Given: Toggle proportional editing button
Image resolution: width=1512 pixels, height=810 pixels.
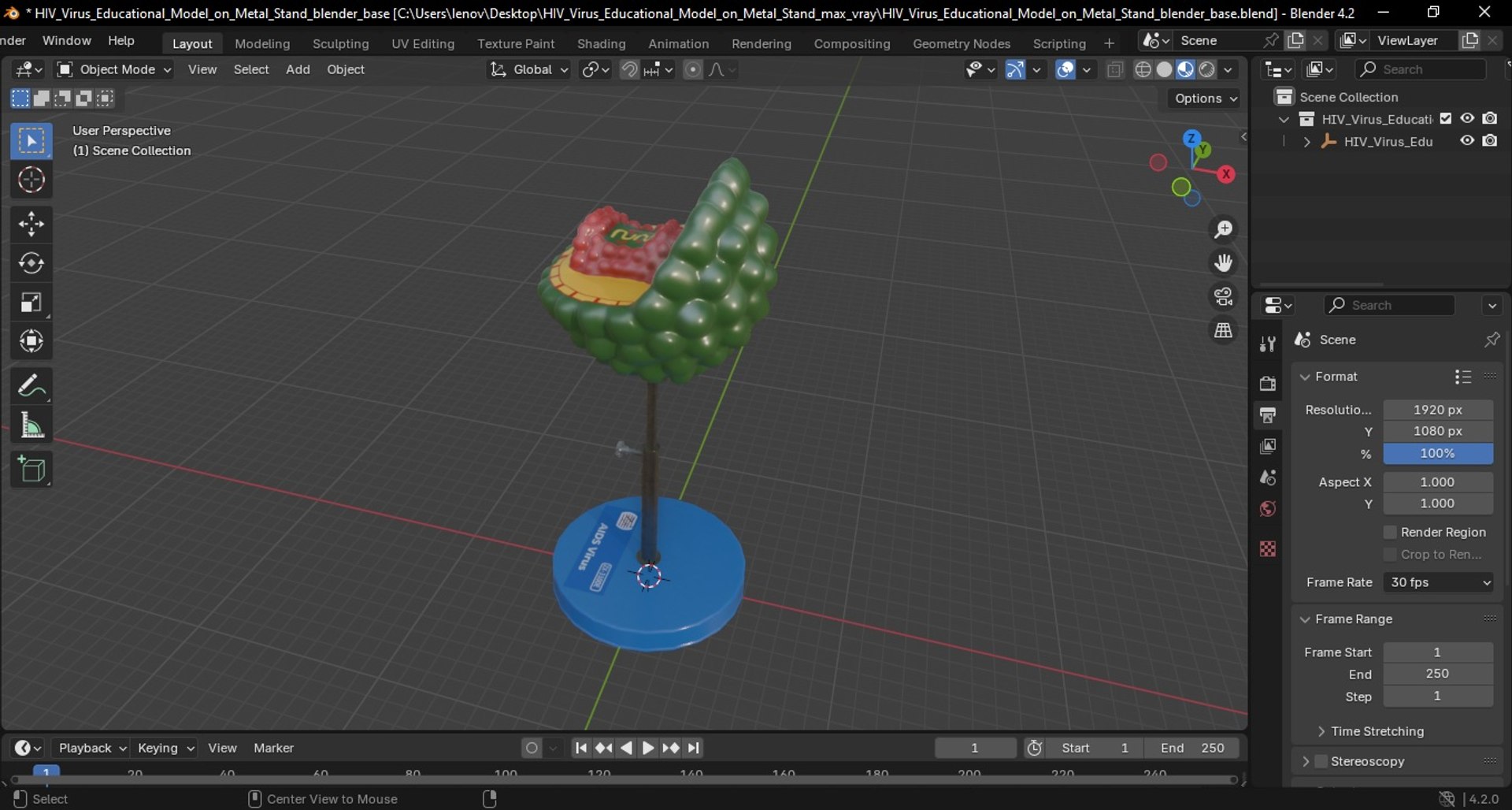Looking at the screenshot, I should tap(692, 69).
